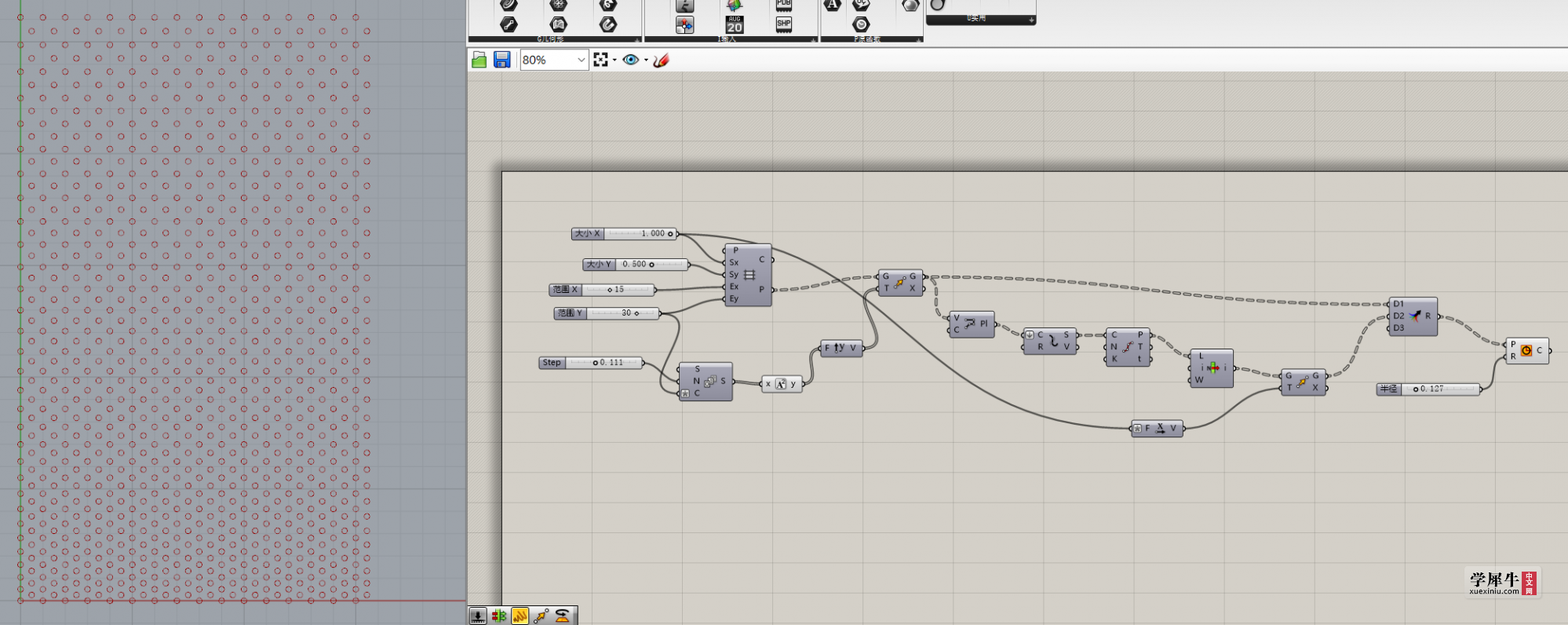Image resolution: width=1568 pixels, height=625 pixels.
Task: Choose the open book hexagon icon in ribbon
Action: click(558, 24)
